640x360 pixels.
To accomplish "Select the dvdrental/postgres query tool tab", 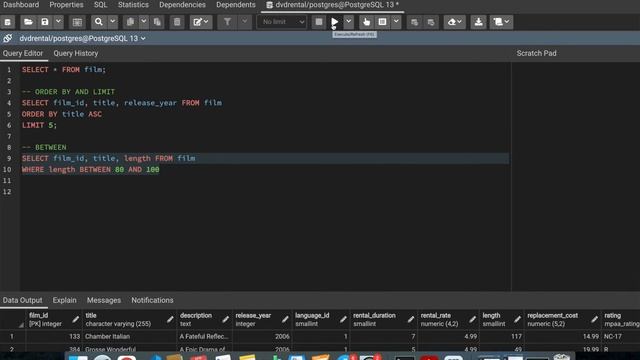I will point(333,5).
